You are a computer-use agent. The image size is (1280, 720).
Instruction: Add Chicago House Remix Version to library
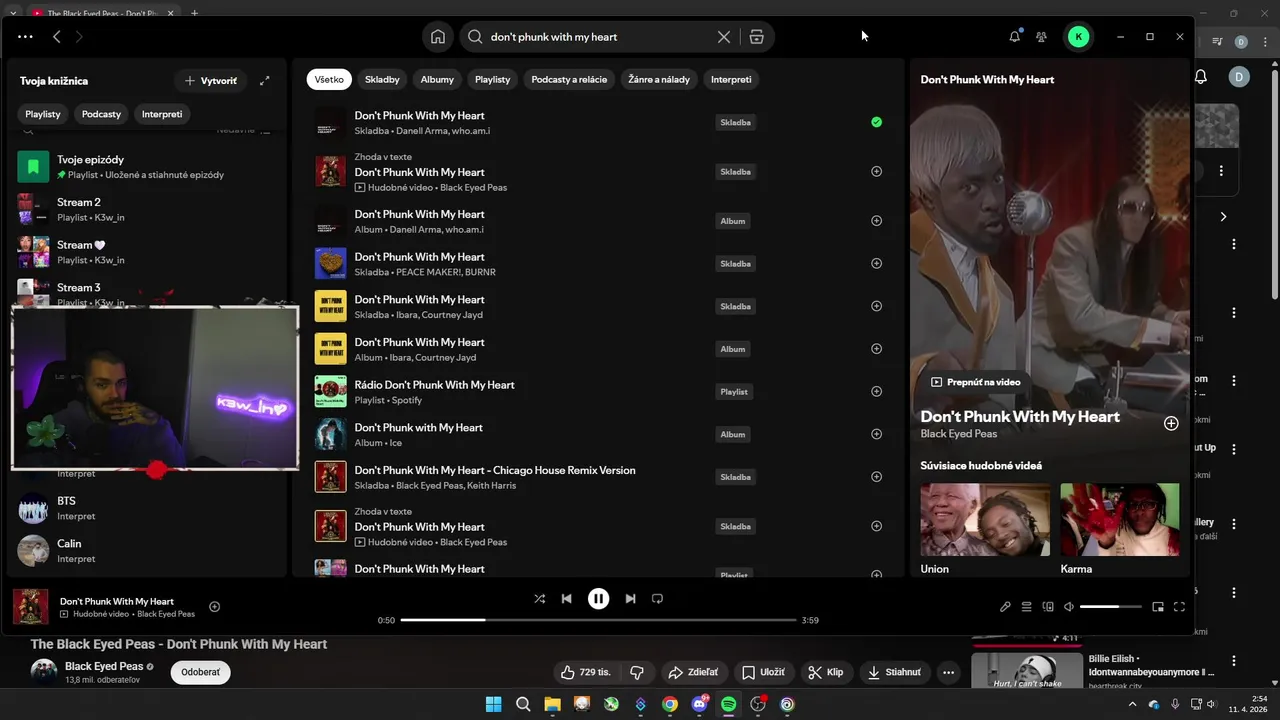(876, 477)
